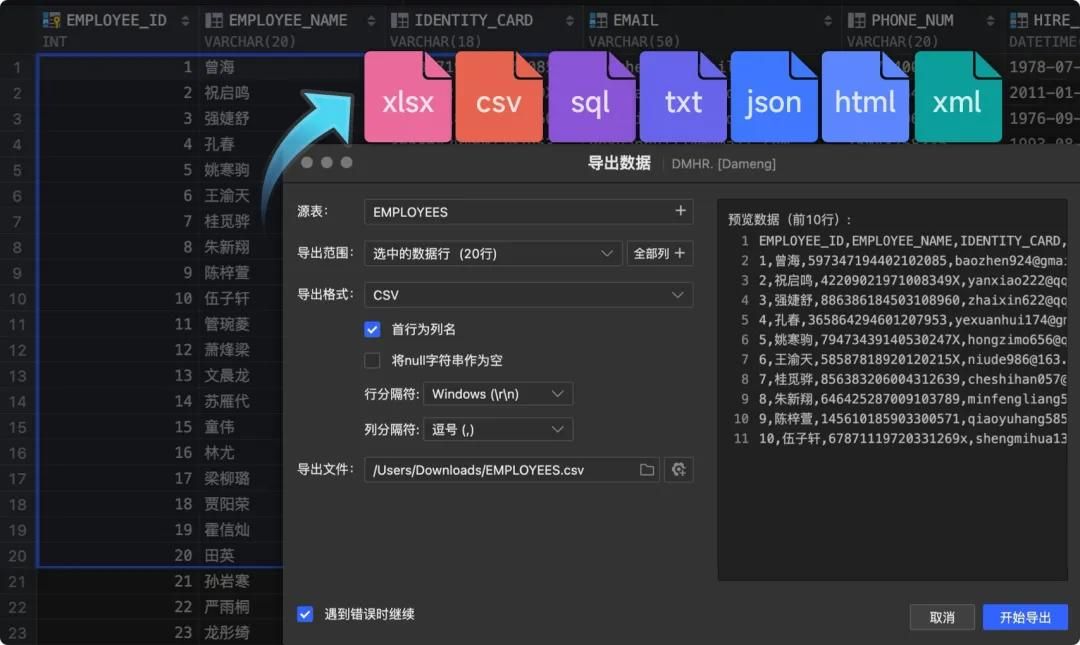Open 导出格式 CSV dropdown
Viewport: 1080px width, 645px height.
528,295
